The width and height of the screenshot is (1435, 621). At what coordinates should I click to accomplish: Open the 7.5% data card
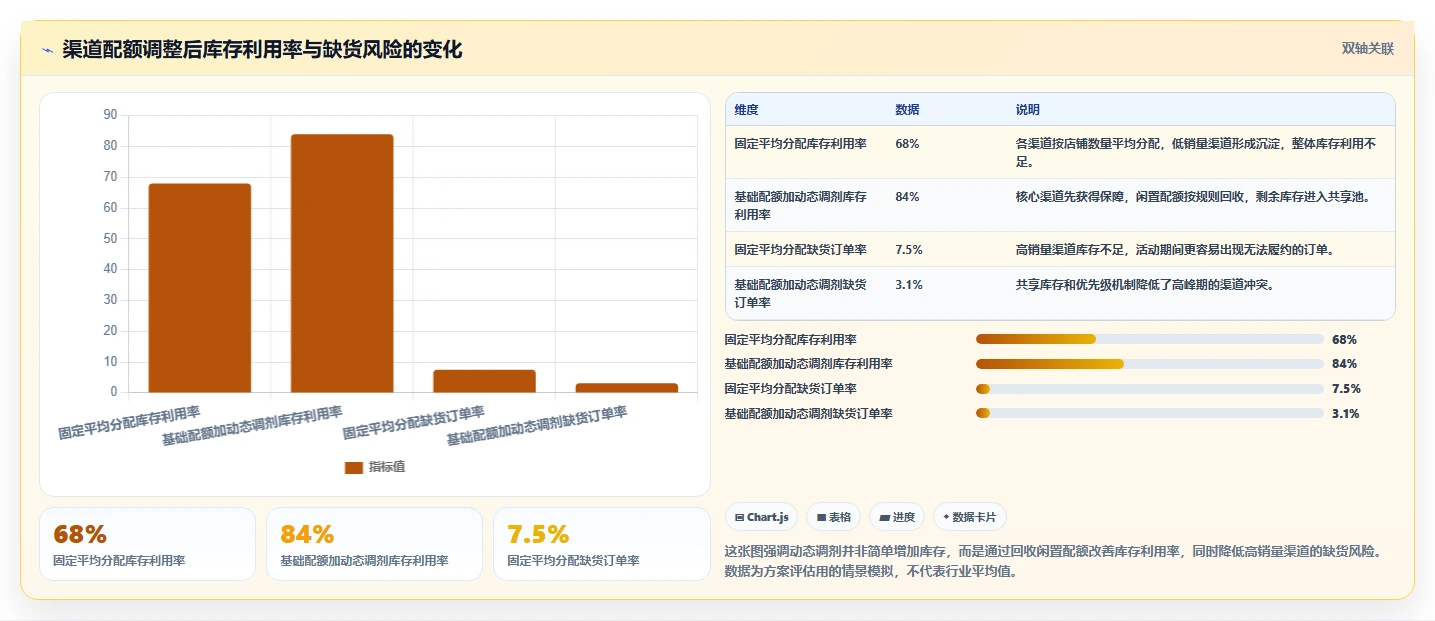(601, 544)
